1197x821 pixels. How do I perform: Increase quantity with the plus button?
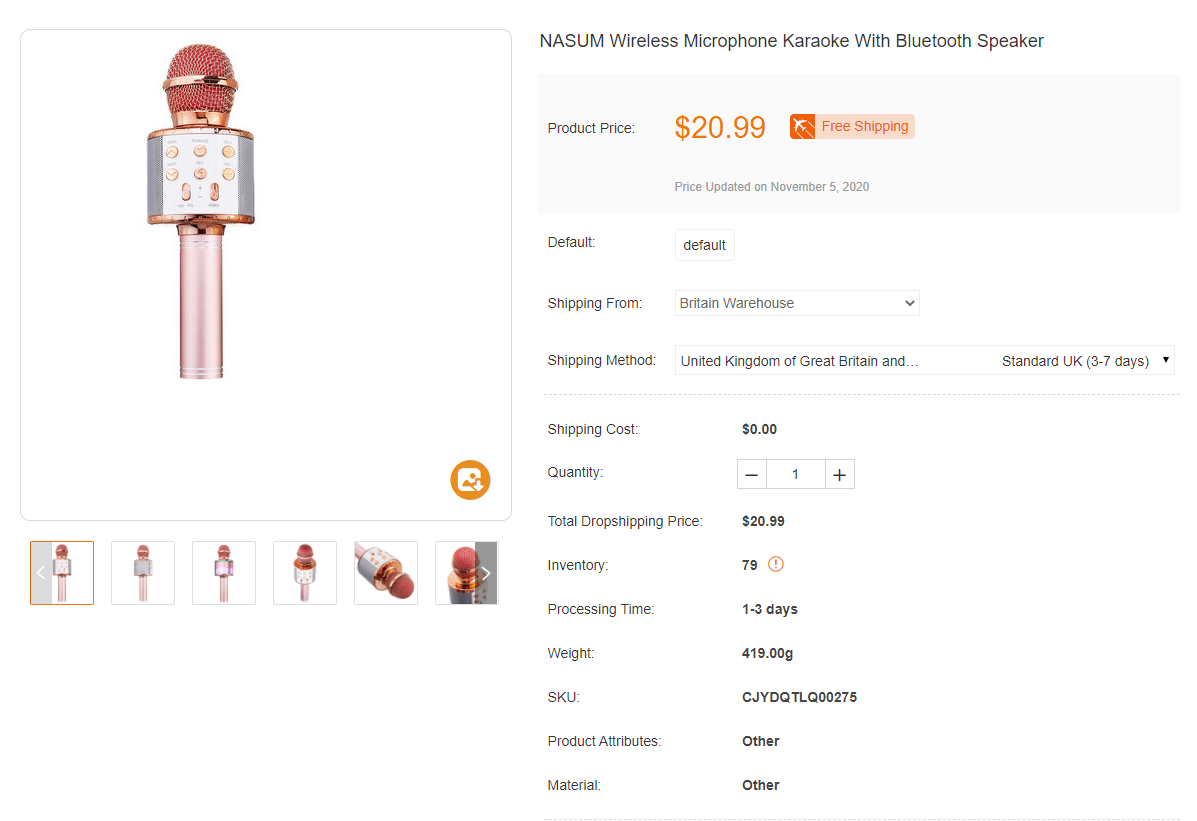pyautogui.click(x=840, y=475)
